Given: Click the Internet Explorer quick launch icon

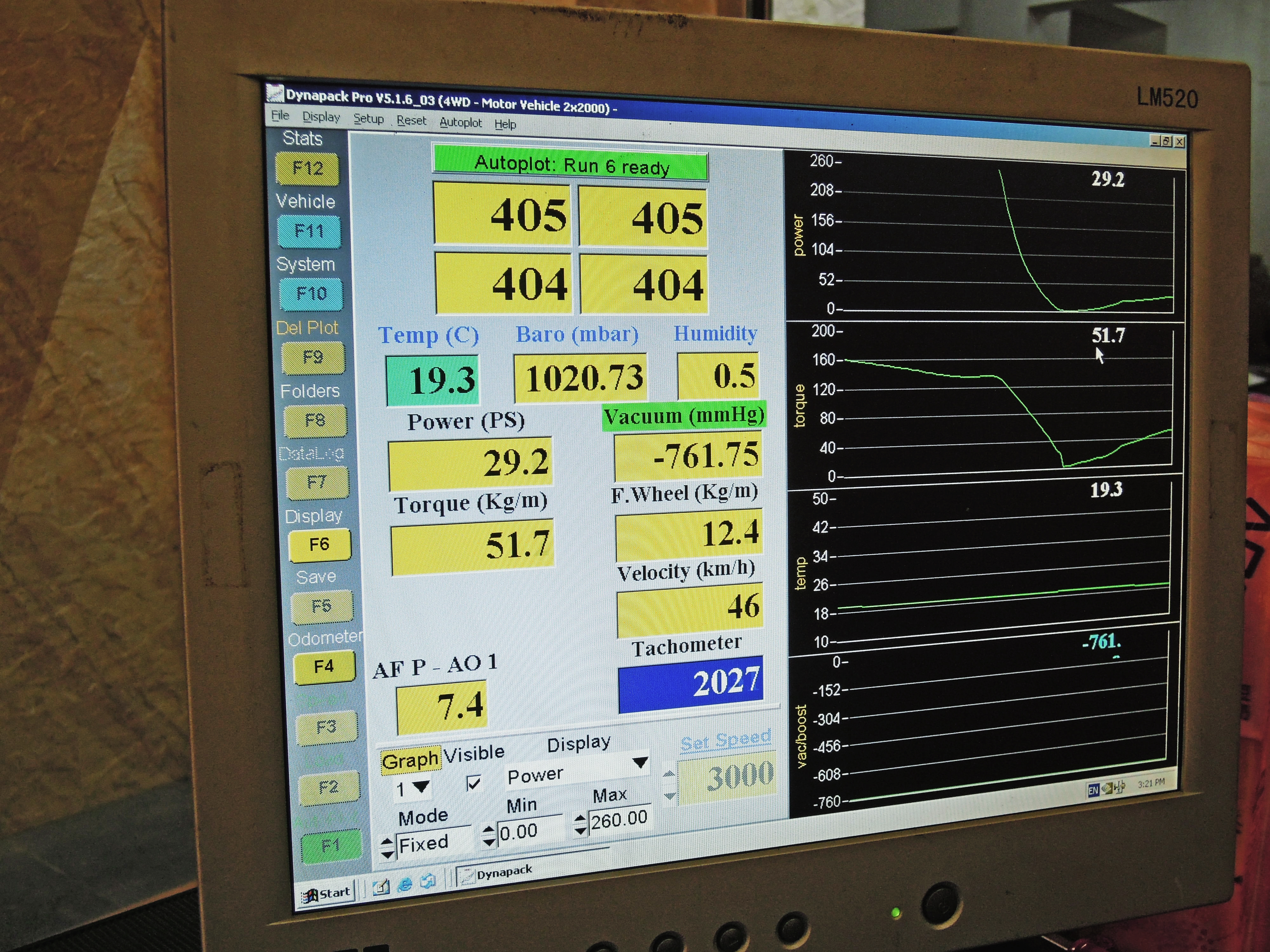Looking at the screenshot, I should (405, 884).
